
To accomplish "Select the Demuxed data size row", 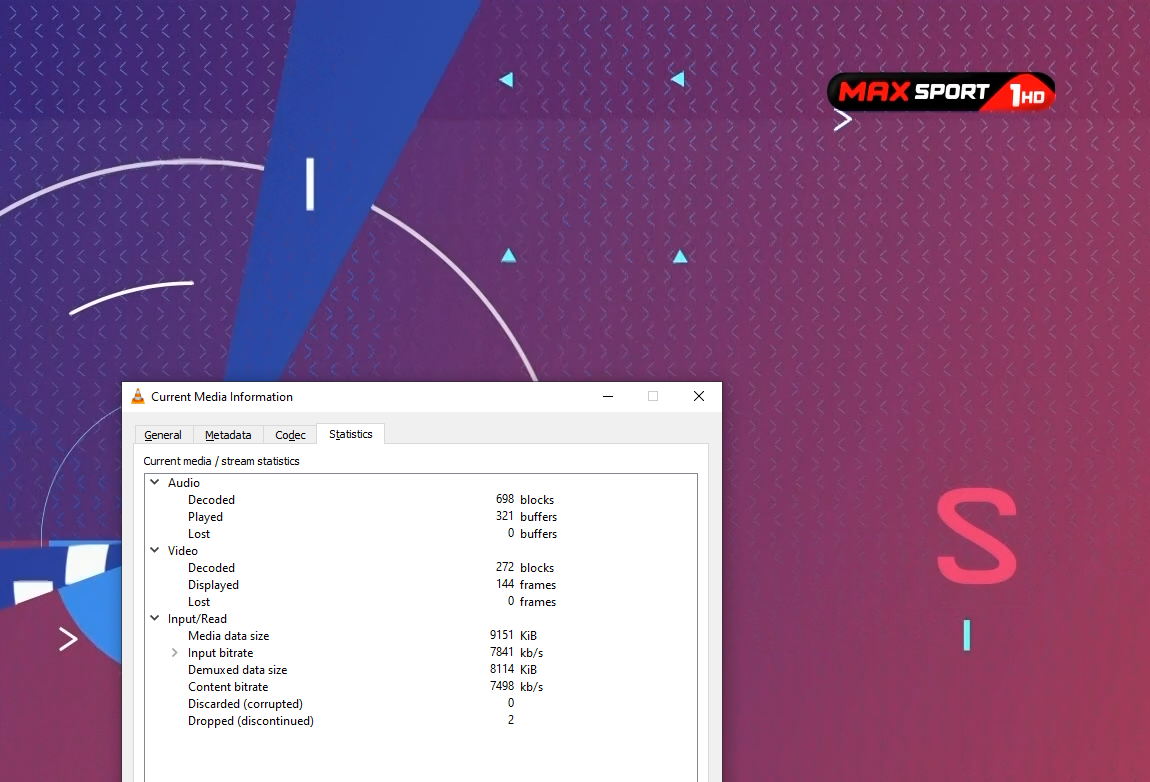I will pyautogui.click(x=421, y=670).
